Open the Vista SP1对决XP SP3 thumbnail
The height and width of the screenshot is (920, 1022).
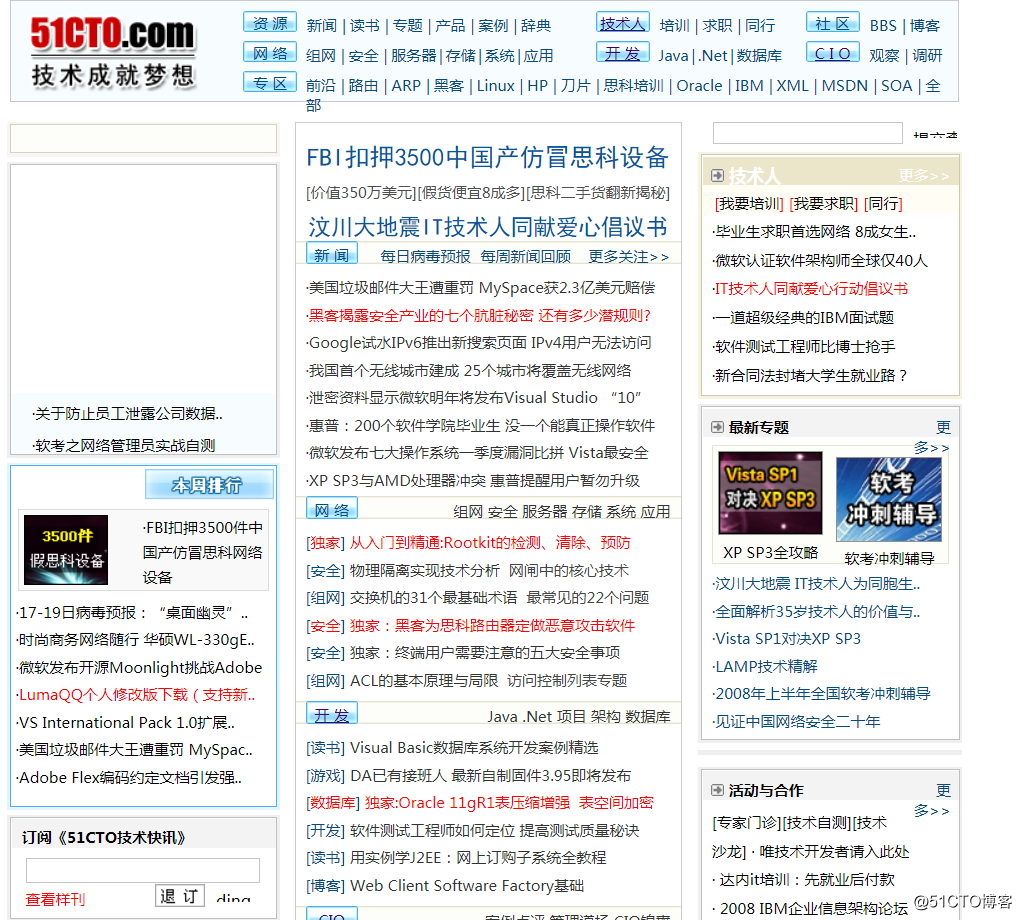point(770,493)
